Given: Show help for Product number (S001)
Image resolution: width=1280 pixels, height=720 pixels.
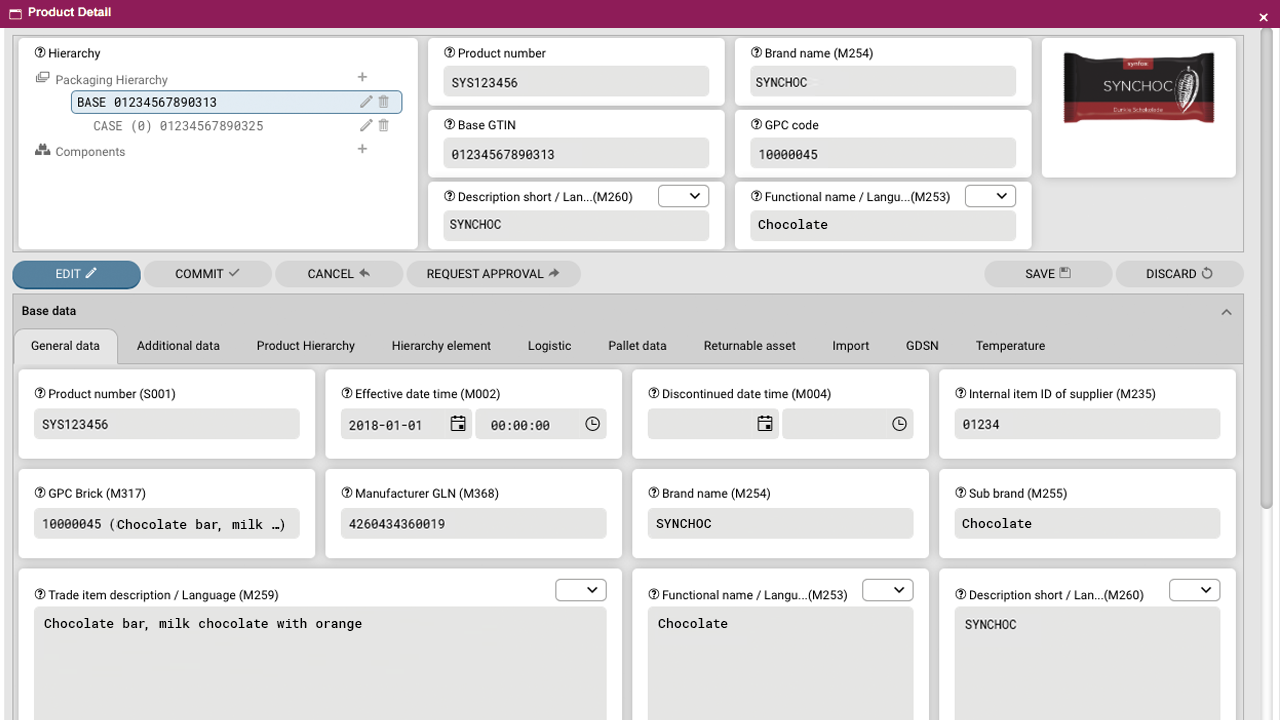Looking at the screenshot, I should (x=40, y=394).
